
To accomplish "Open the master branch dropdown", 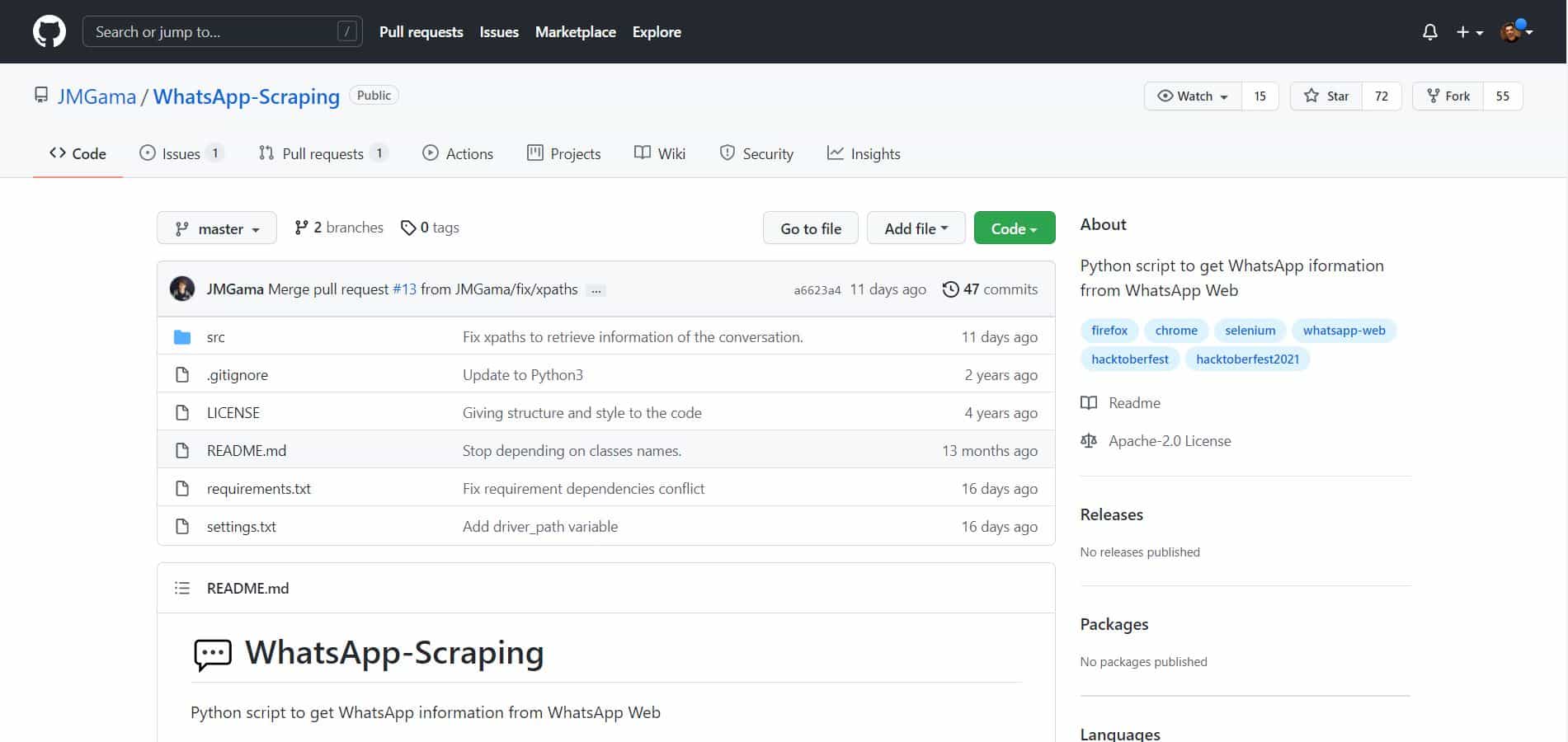I will point(217,228).
